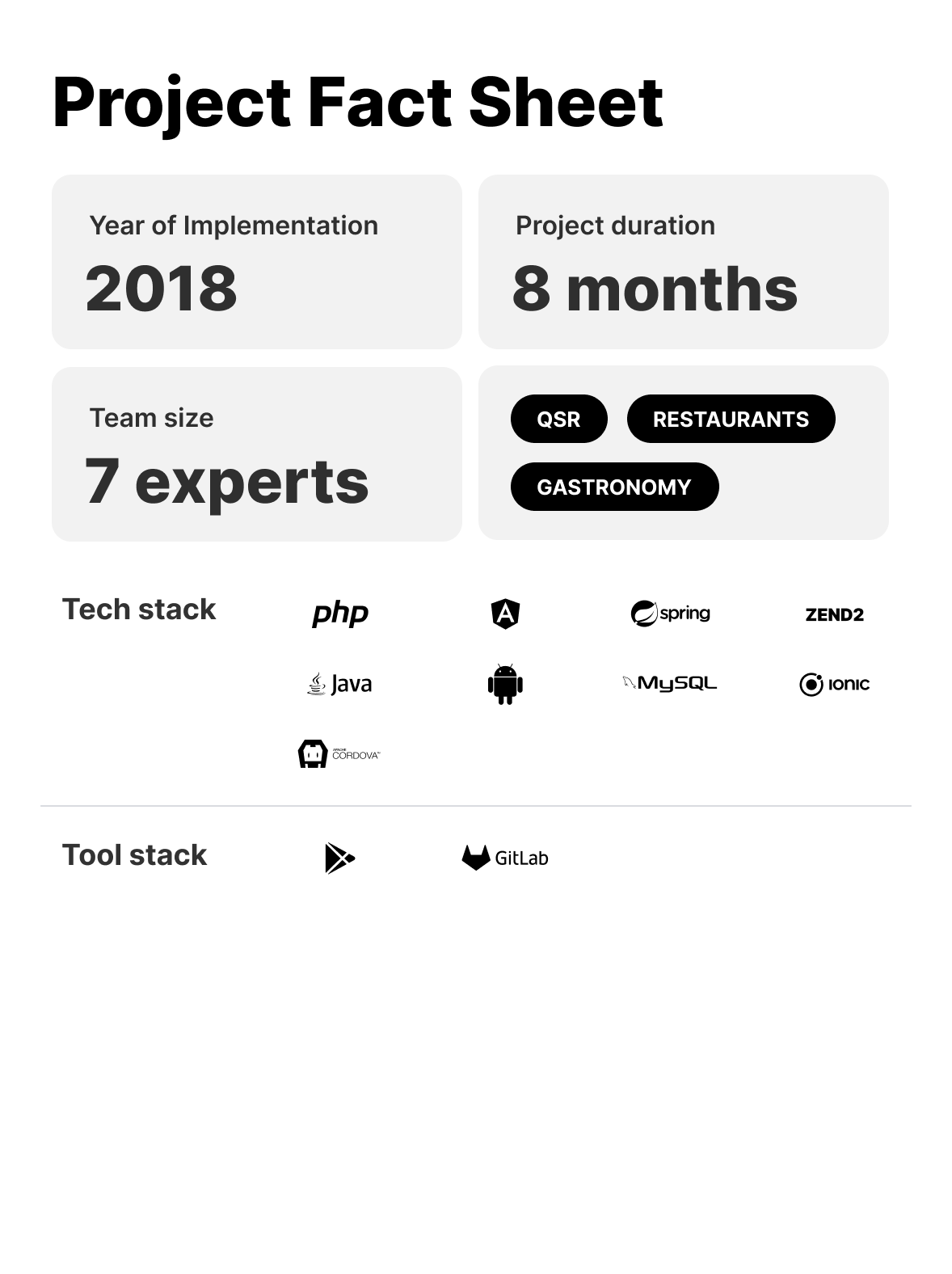952x1274 pixels.
Task: Select the QSR tag
Action: [558, 419]
